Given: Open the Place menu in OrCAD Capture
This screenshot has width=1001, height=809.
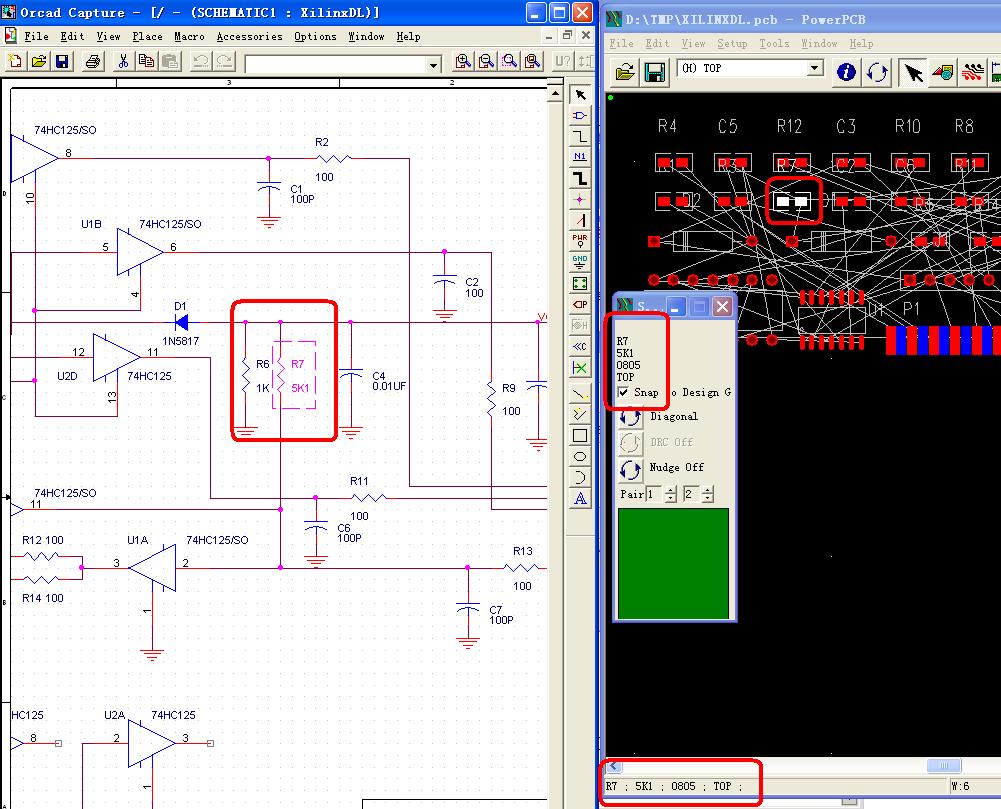Looking at the screenshot, I should point(147,36).
